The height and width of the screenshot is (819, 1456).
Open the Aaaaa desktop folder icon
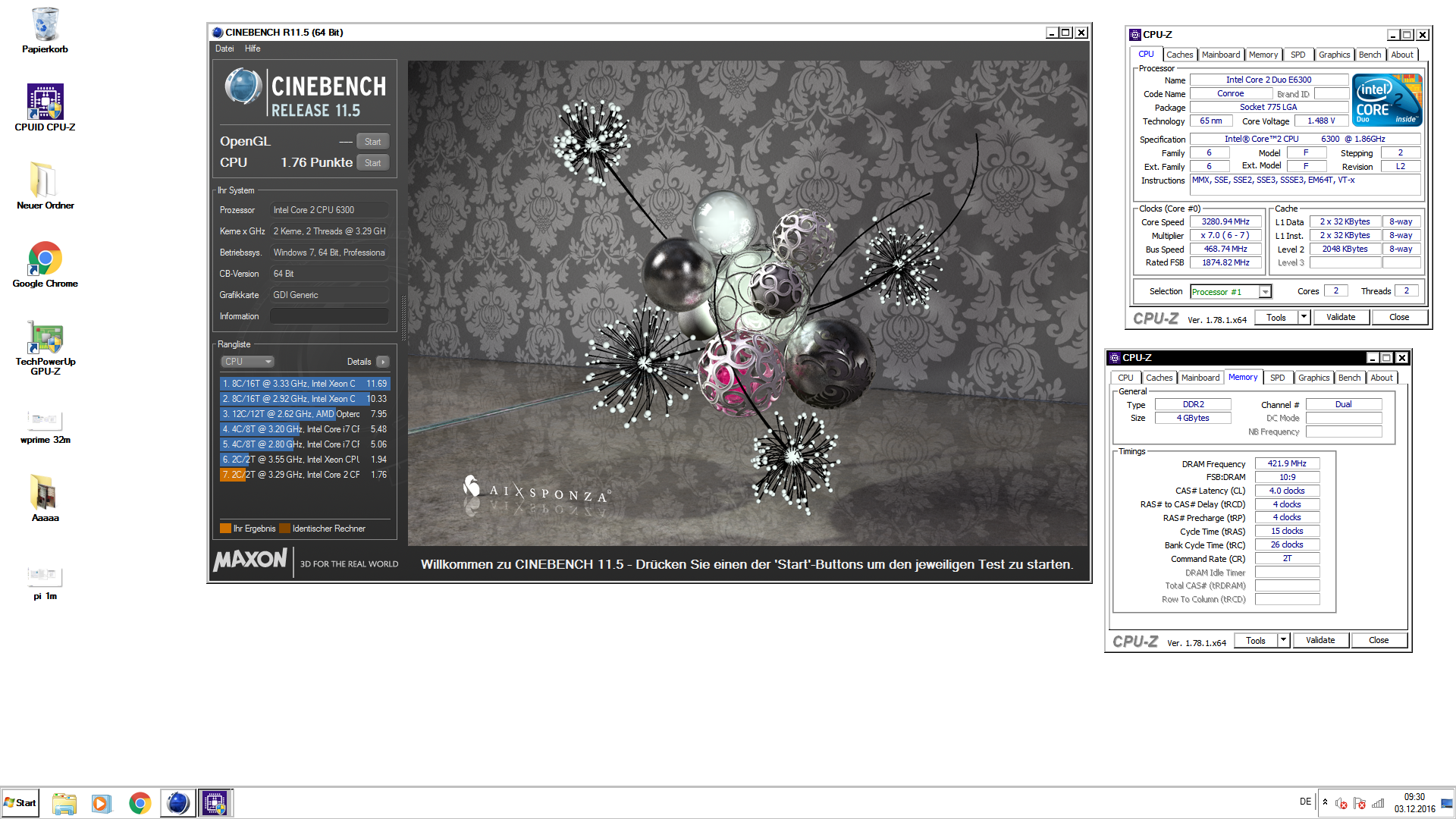coord(45,498)
